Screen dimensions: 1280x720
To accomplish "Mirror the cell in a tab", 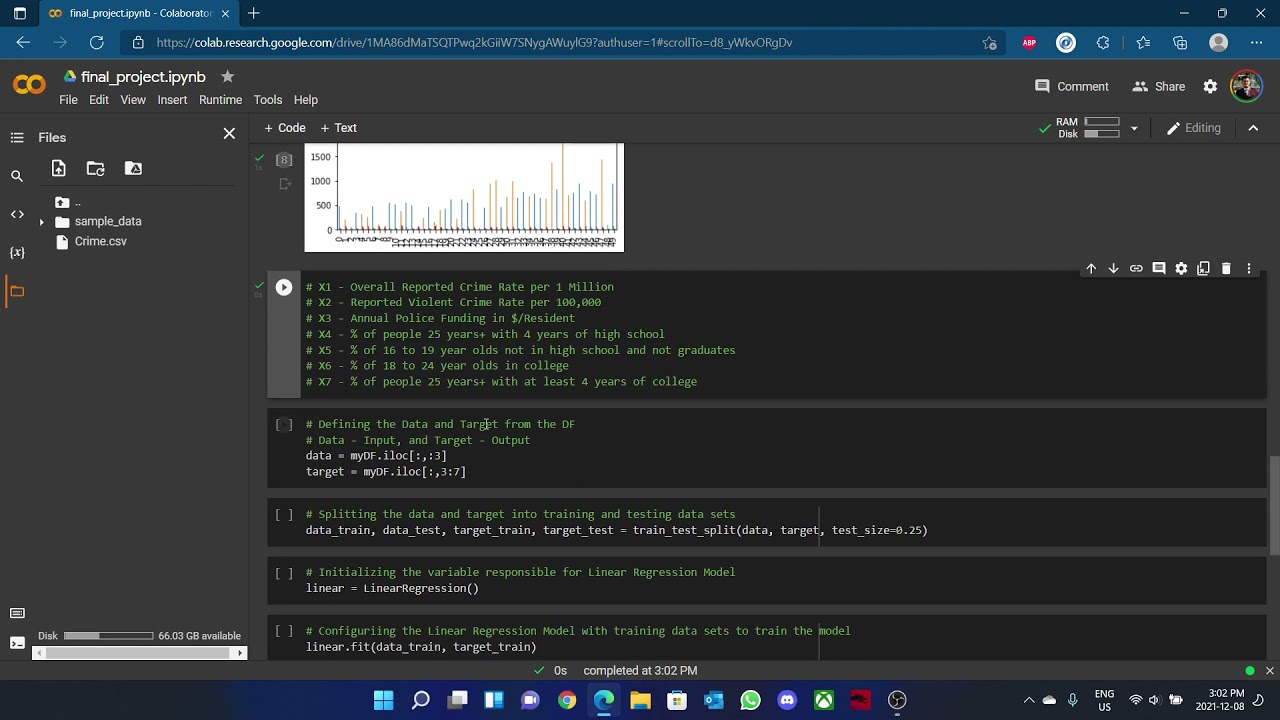I will tap(1203, 269).
